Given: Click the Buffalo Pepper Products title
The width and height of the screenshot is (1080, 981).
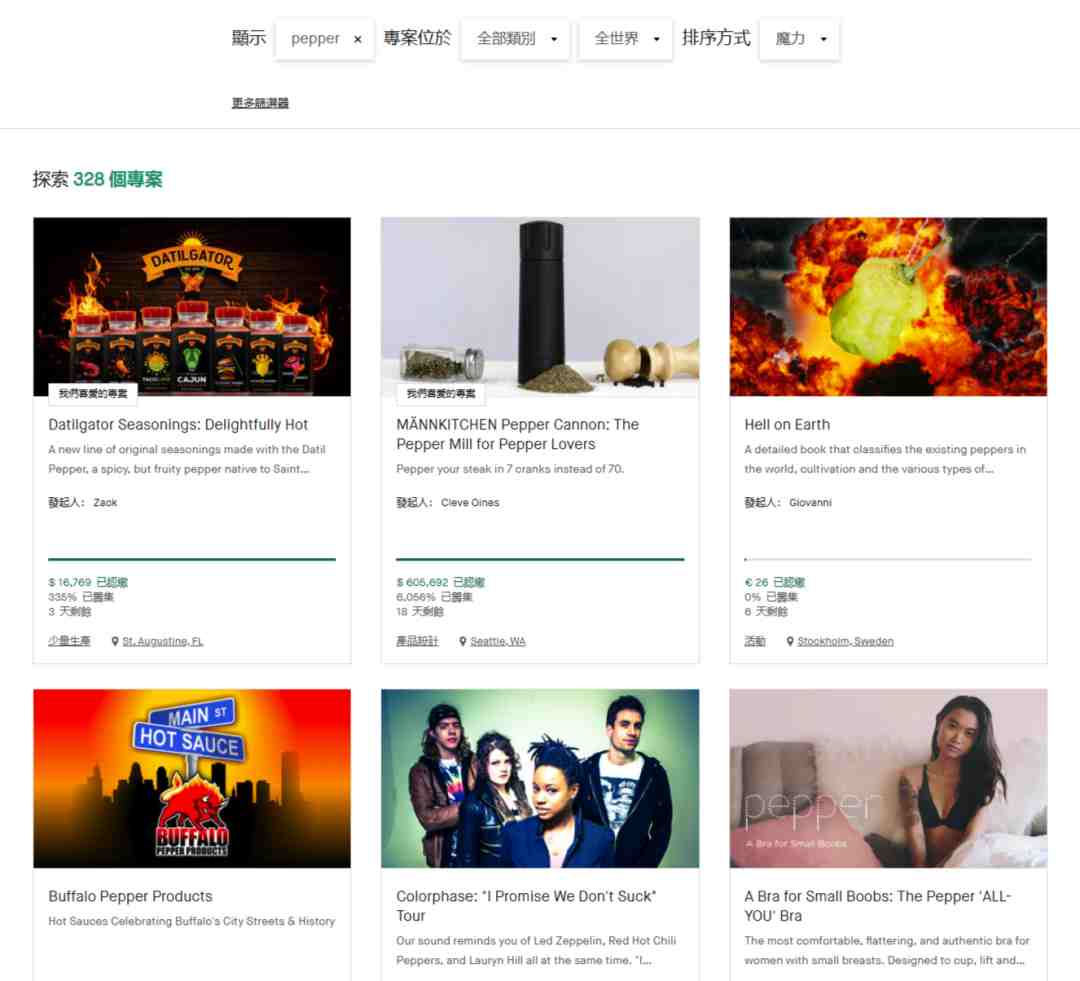Looking at the screenshot, I should tap(130, 896).
